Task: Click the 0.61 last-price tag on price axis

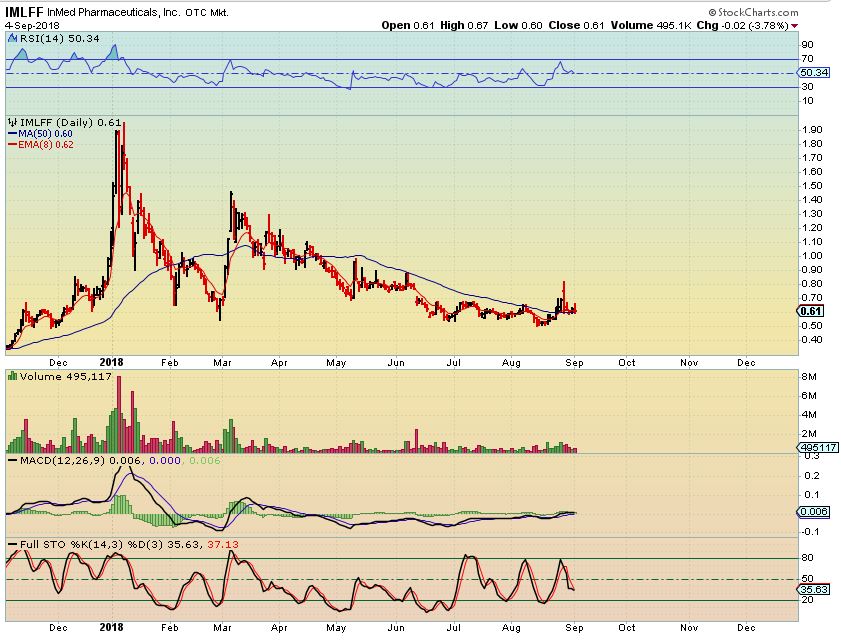Action: point(810,311)
